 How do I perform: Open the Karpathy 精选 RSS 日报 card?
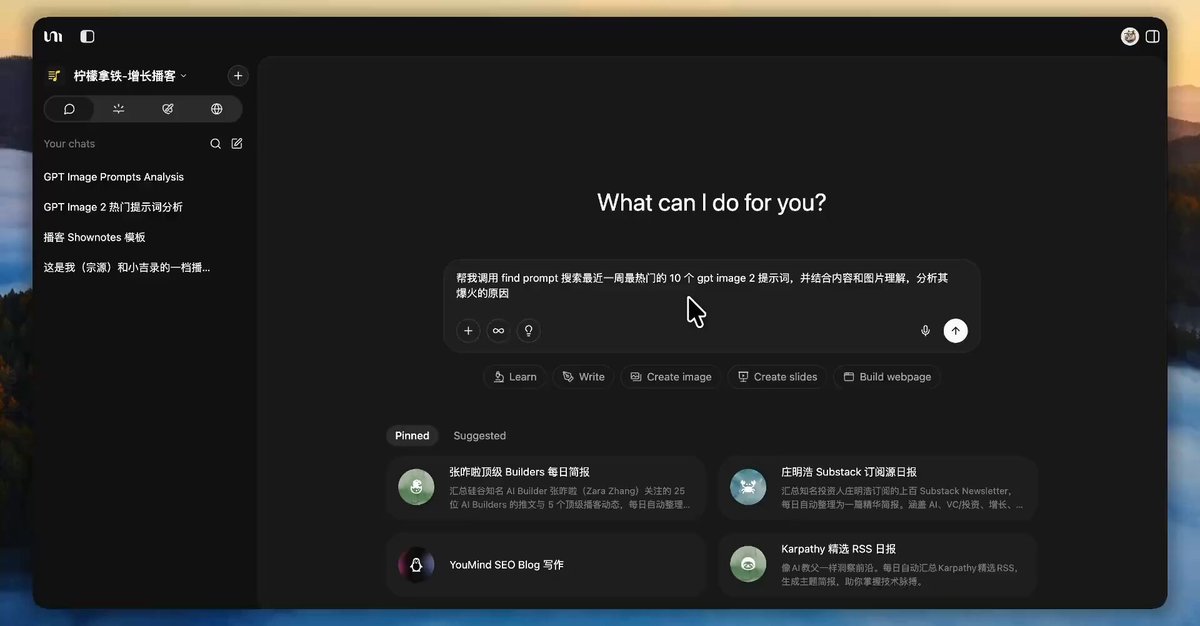point(878,565)
